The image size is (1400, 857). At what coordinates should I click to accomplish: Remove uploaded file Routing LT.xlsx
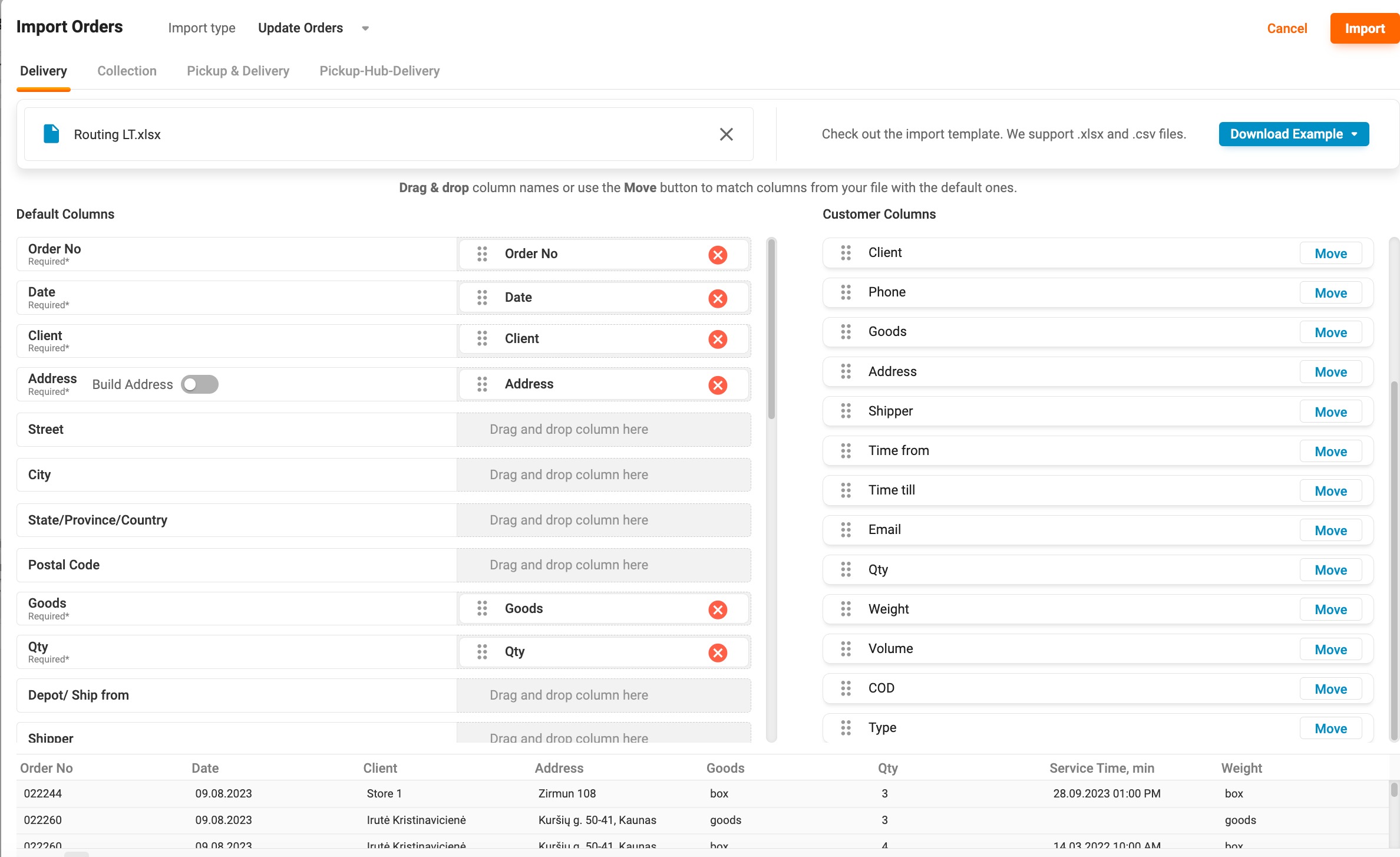pos(726,134)
